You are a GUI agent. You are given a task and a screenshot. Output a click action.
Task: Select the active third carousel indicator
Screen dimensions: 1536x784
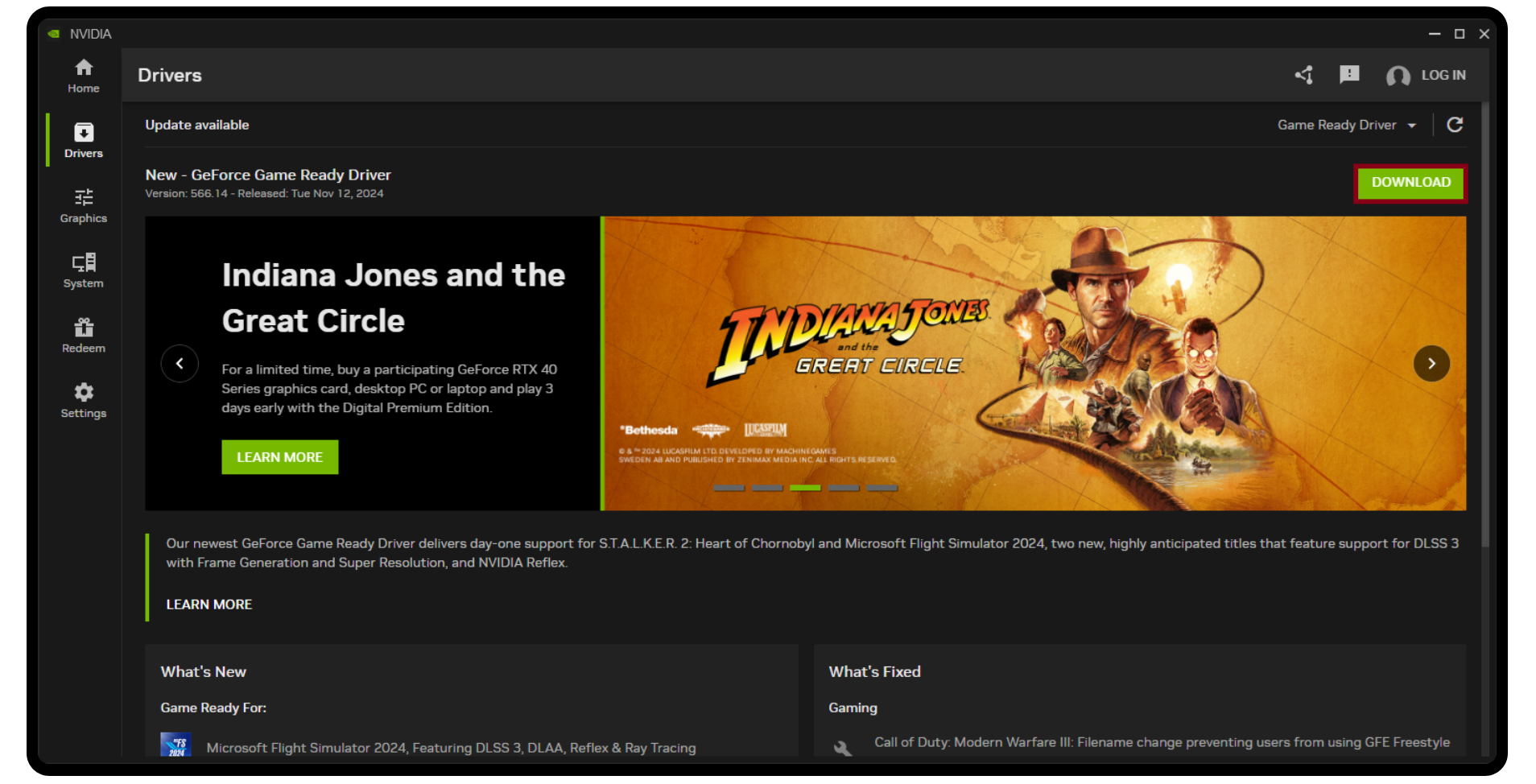click(x=805, y=488)
